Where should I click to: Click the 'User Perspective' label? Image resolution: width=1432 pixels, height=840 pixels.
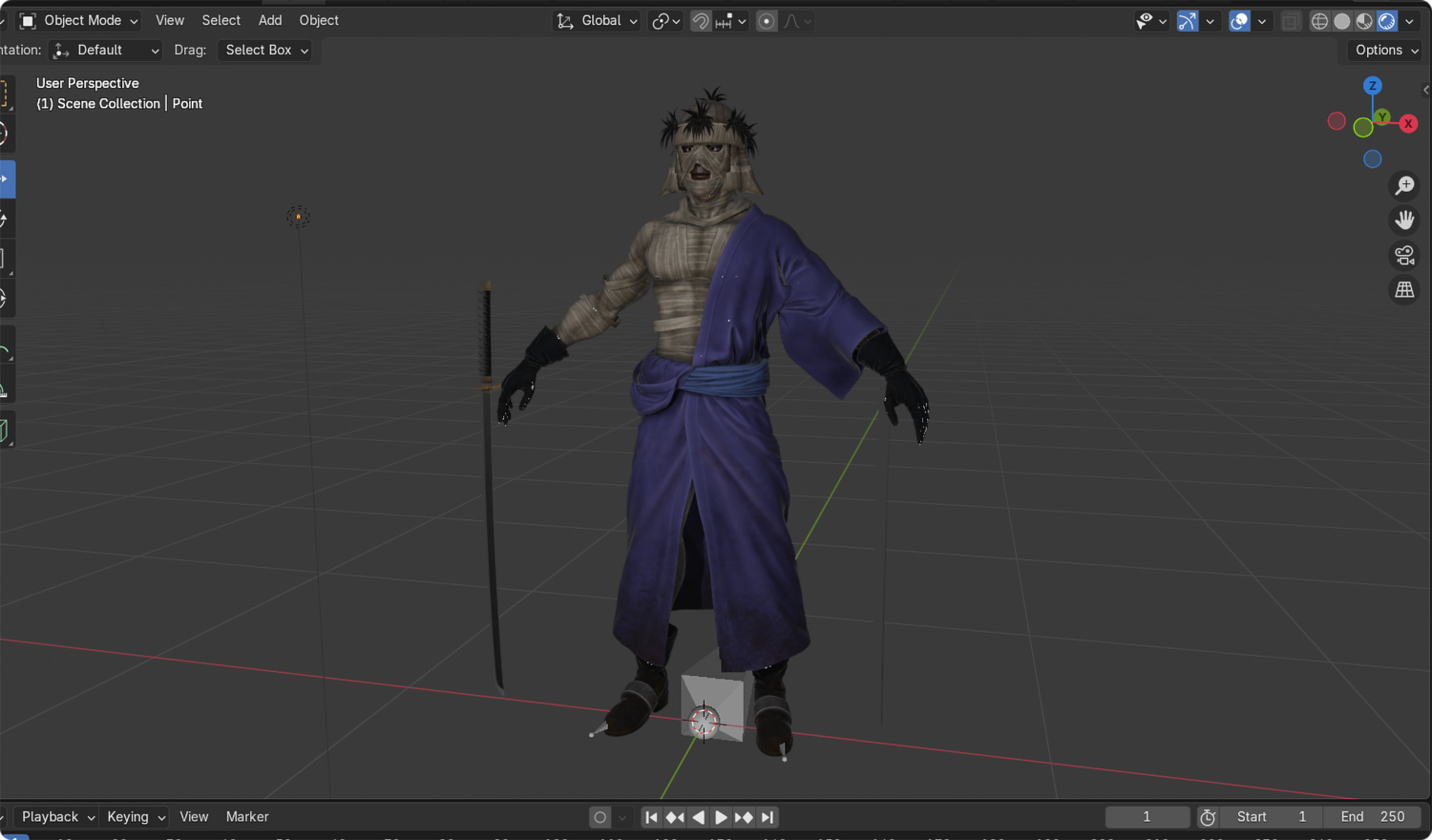point(88,84)
